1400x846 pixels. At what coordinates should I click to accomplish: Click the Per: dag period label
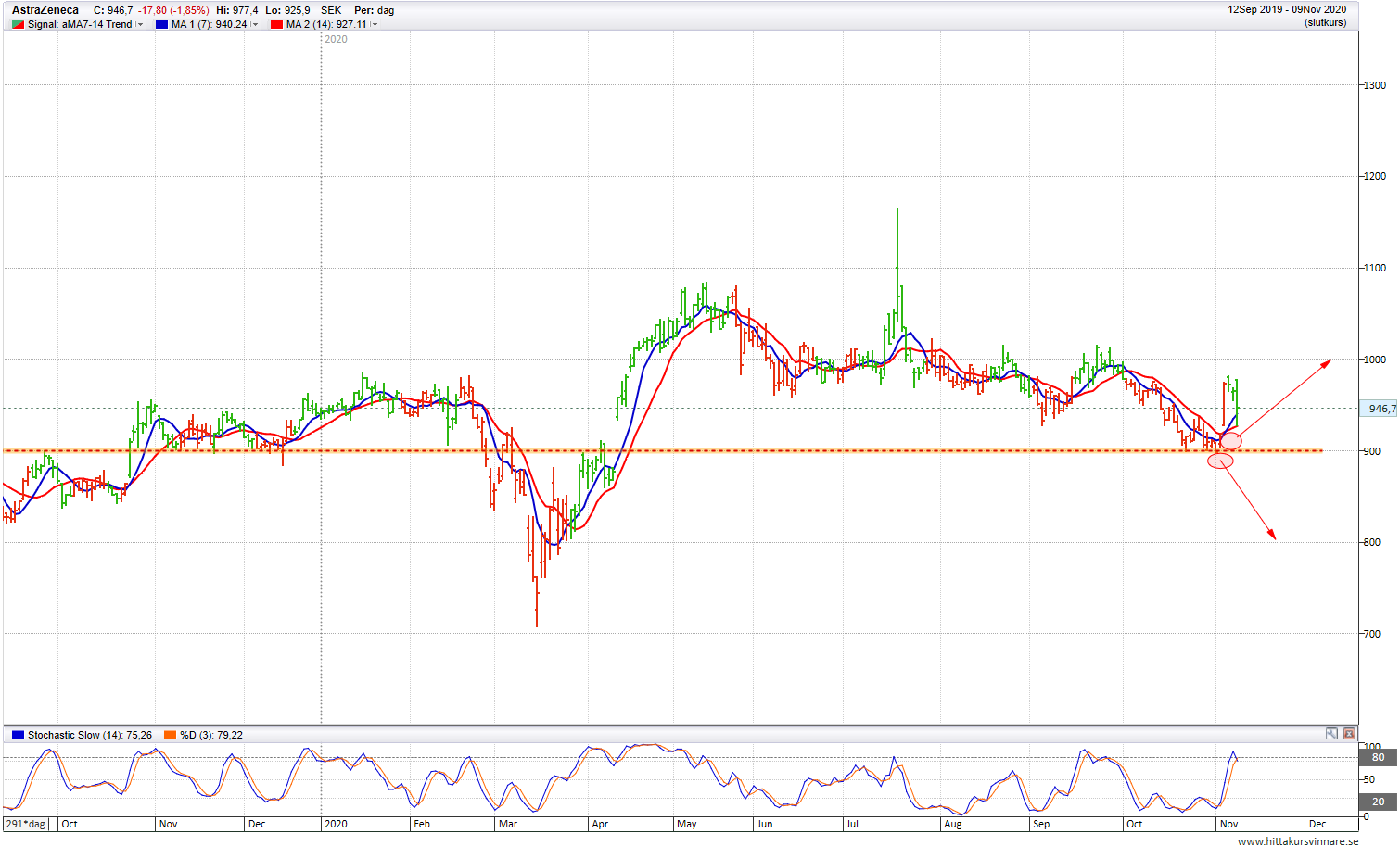pyautogui.click(x=374, y=10)
